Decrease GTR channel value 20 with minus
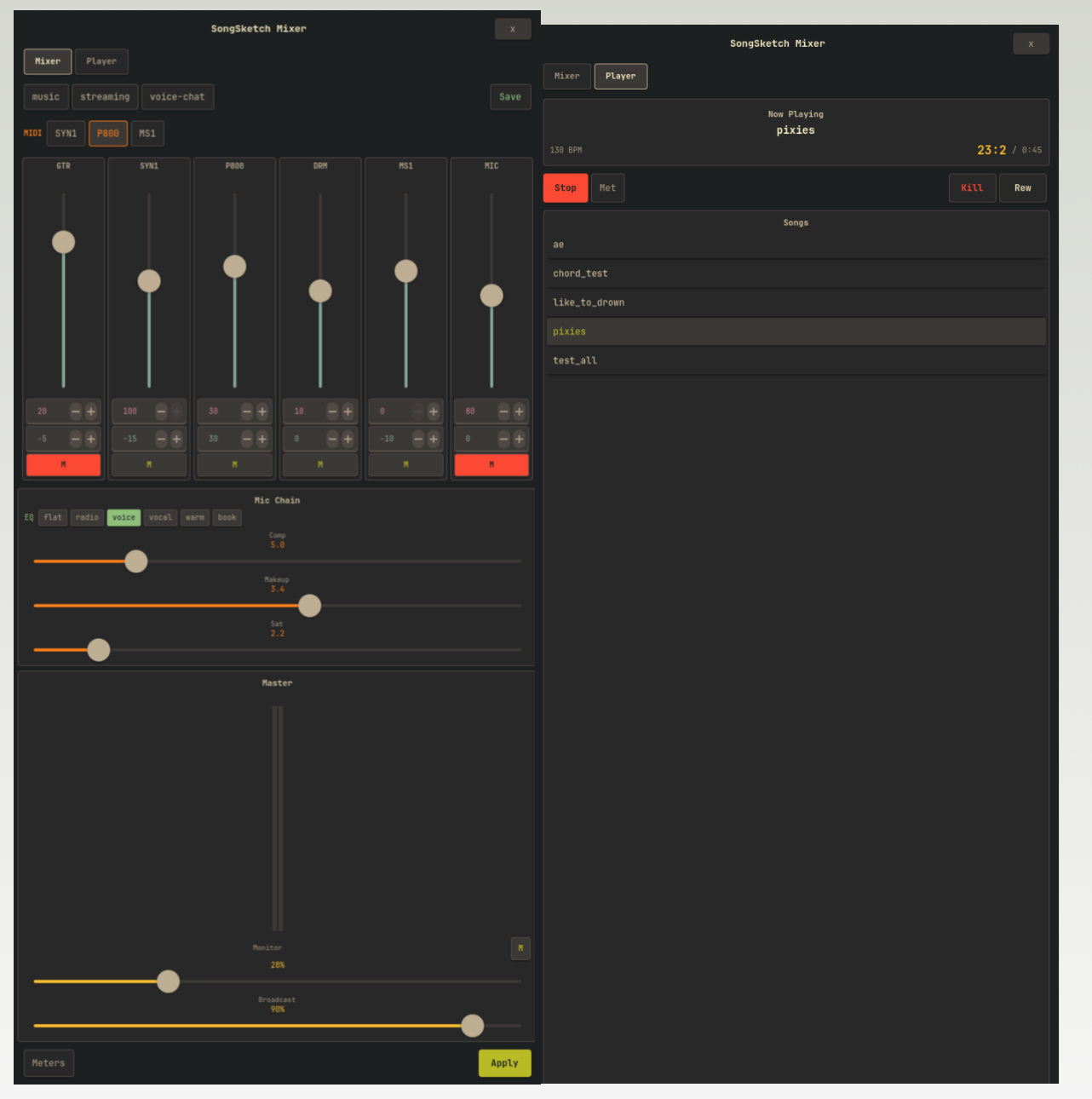 (x=76, y=411)
